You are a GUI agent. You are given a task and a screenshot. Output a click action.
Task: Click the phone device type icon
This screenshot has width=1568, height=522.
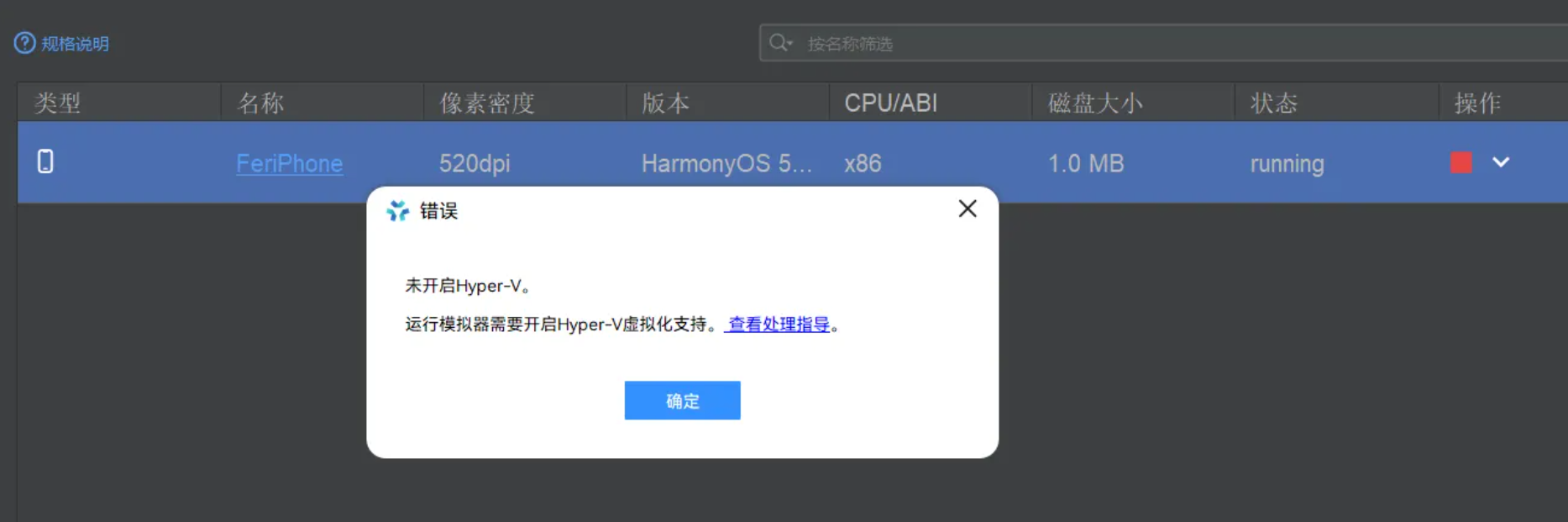click(x=45, y=161)
